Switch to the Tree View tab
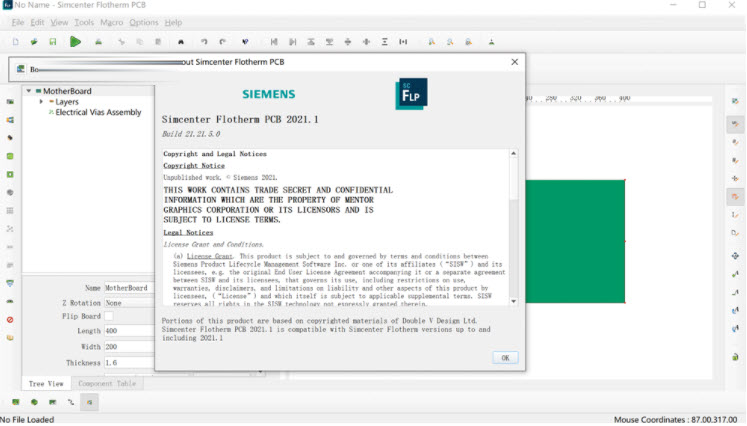Image resolution: width=747 pixels, height=426 pixels. (46, 385)
